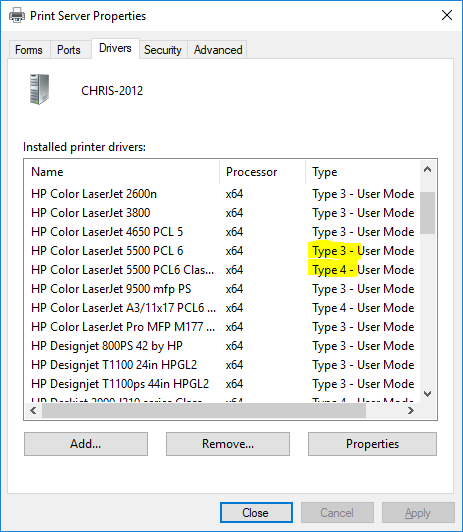Image resolution: width=463 pixels, height=532 pixels.
Task: Click highlighted Type 4 cell for 5500 PCL6 Class
Action: pyautogui.click(x=363, y=270)
